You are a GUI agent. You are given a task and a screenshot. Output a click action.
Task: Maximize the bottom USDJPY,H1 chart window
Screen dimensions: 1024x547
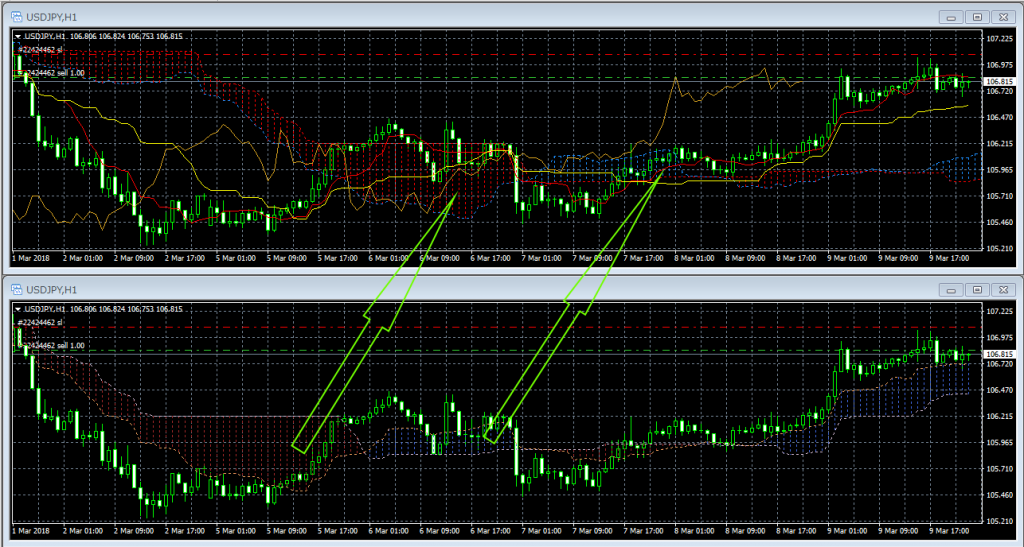(975, 289)
